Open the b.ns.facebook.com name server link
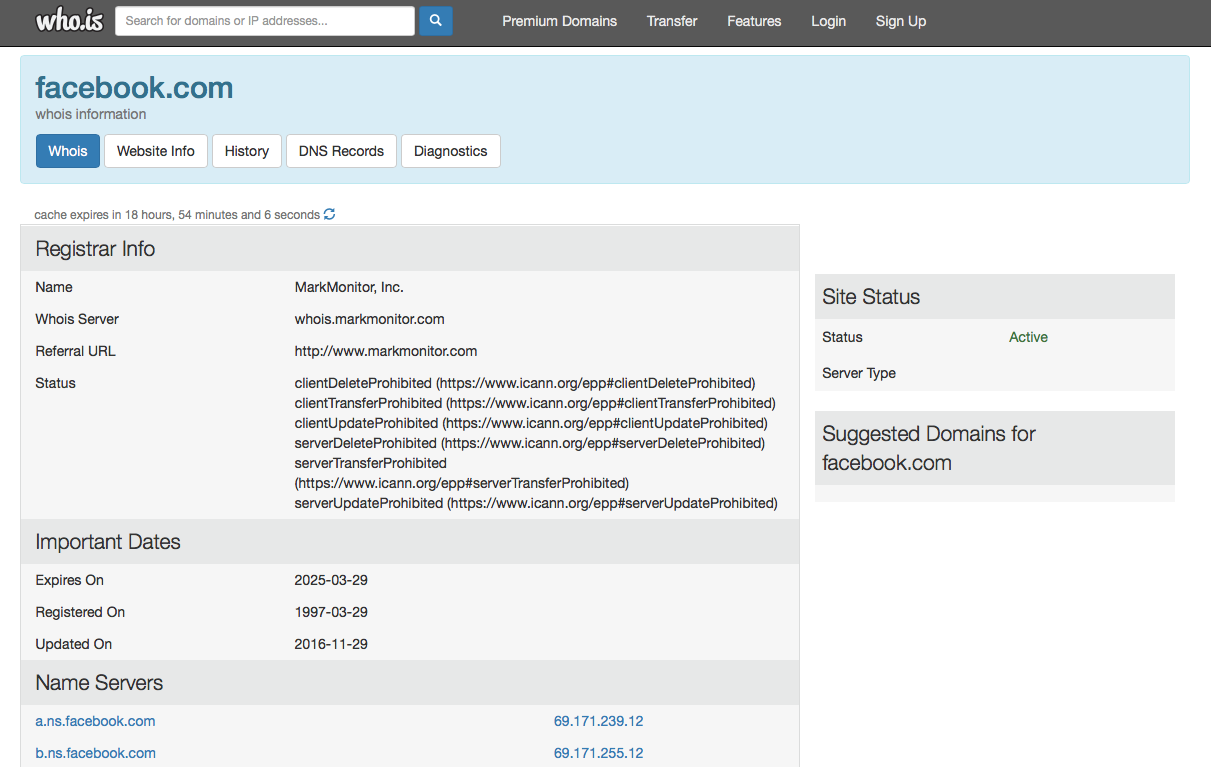 [x=95, y=753]
